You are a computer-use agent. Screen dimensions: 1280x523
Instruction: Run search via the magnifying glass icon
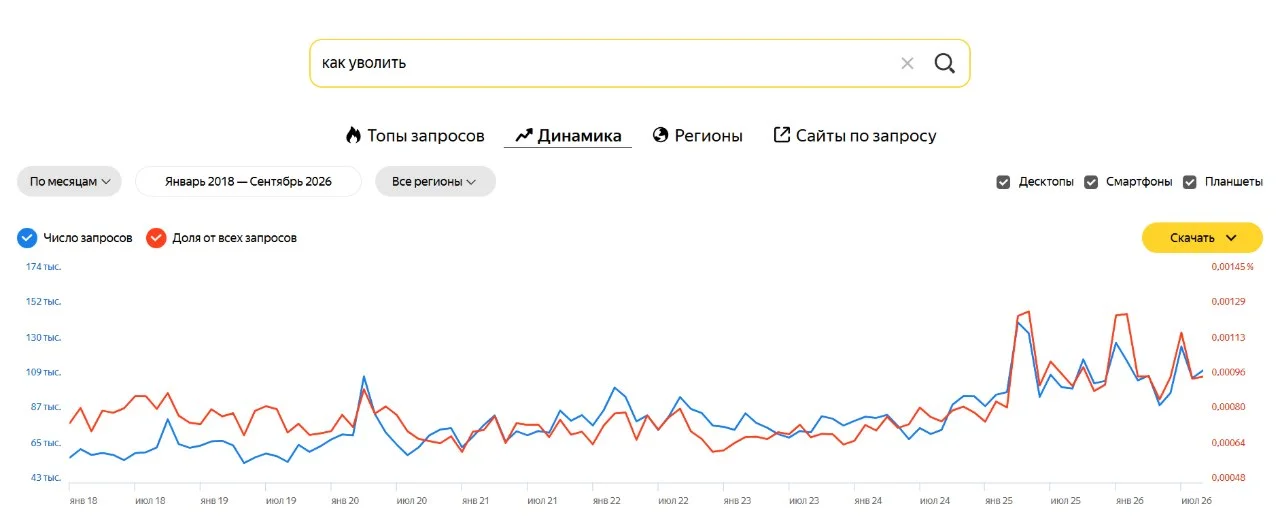[945, 63]
